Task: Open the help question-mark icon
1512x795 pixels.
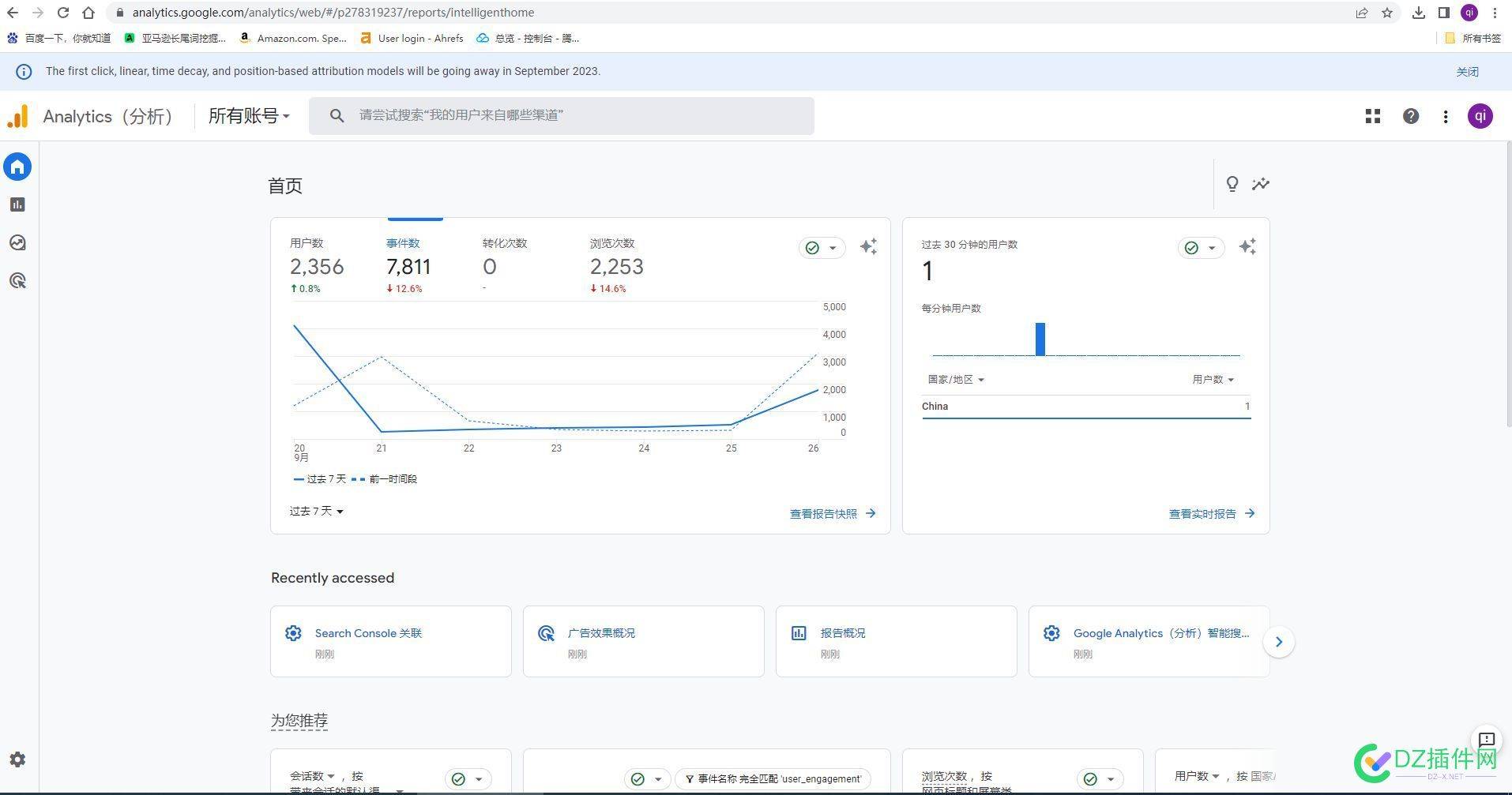Action: [x=1411, y=116]
